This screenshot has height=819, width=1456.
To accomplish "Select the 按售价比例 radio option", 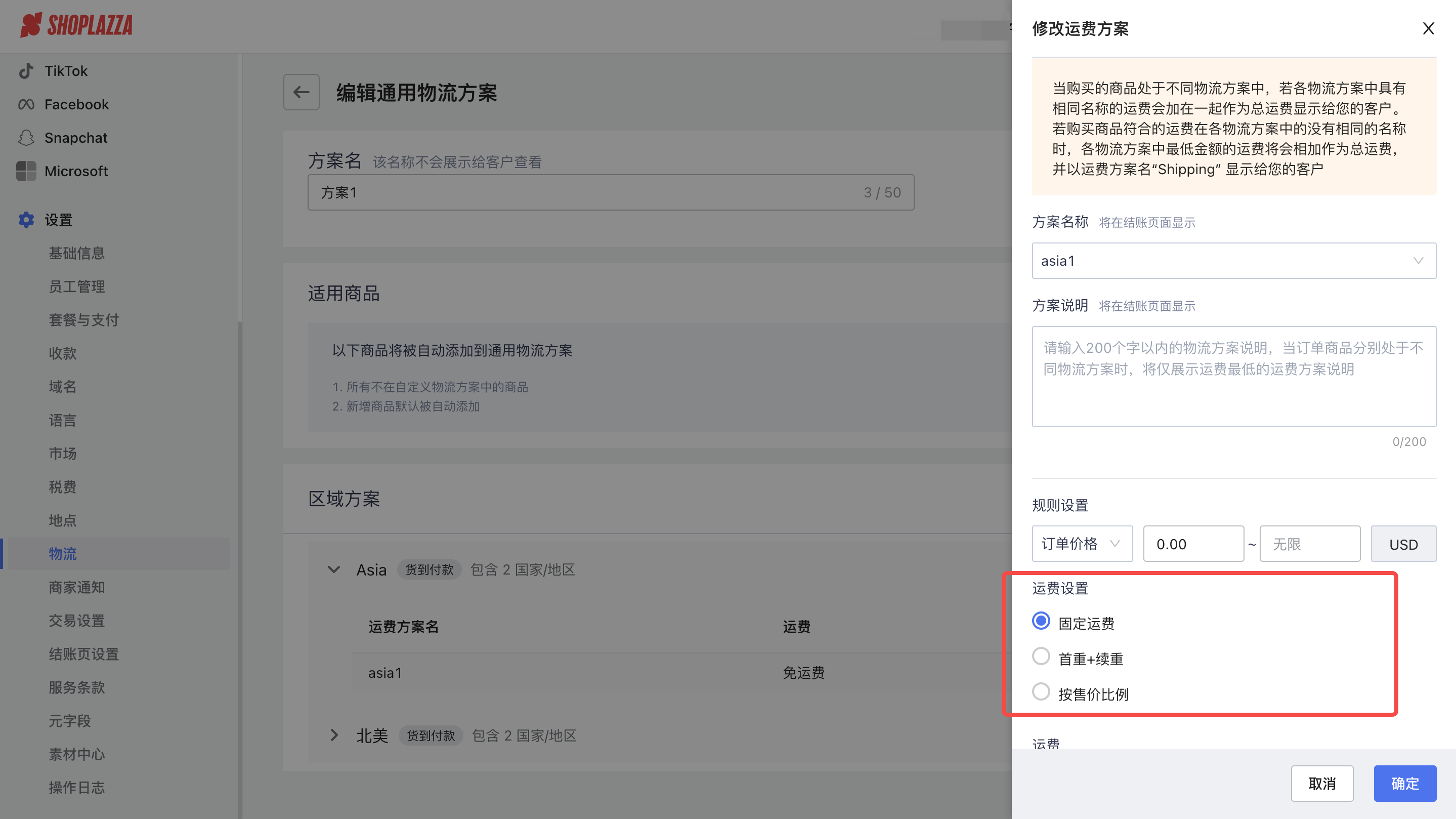I will coord(1041,692).
